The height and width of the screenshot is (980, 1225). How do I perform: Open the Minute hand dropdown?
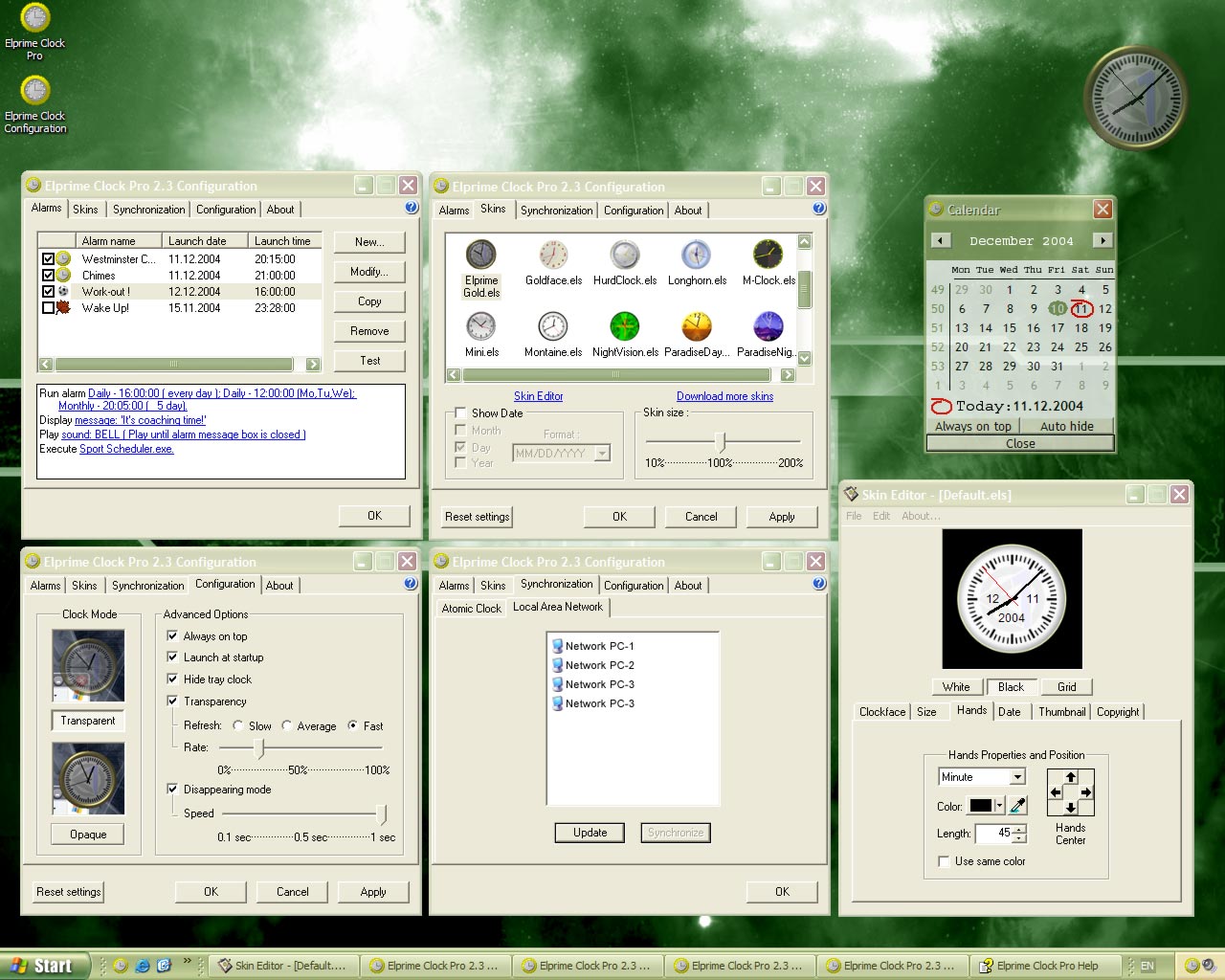pyautogui.click(x=1017, y=777)
